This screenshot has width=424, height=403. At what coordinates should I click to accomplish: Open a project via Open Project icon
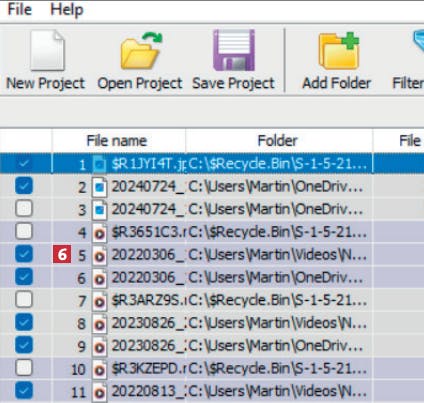point(141,50)
